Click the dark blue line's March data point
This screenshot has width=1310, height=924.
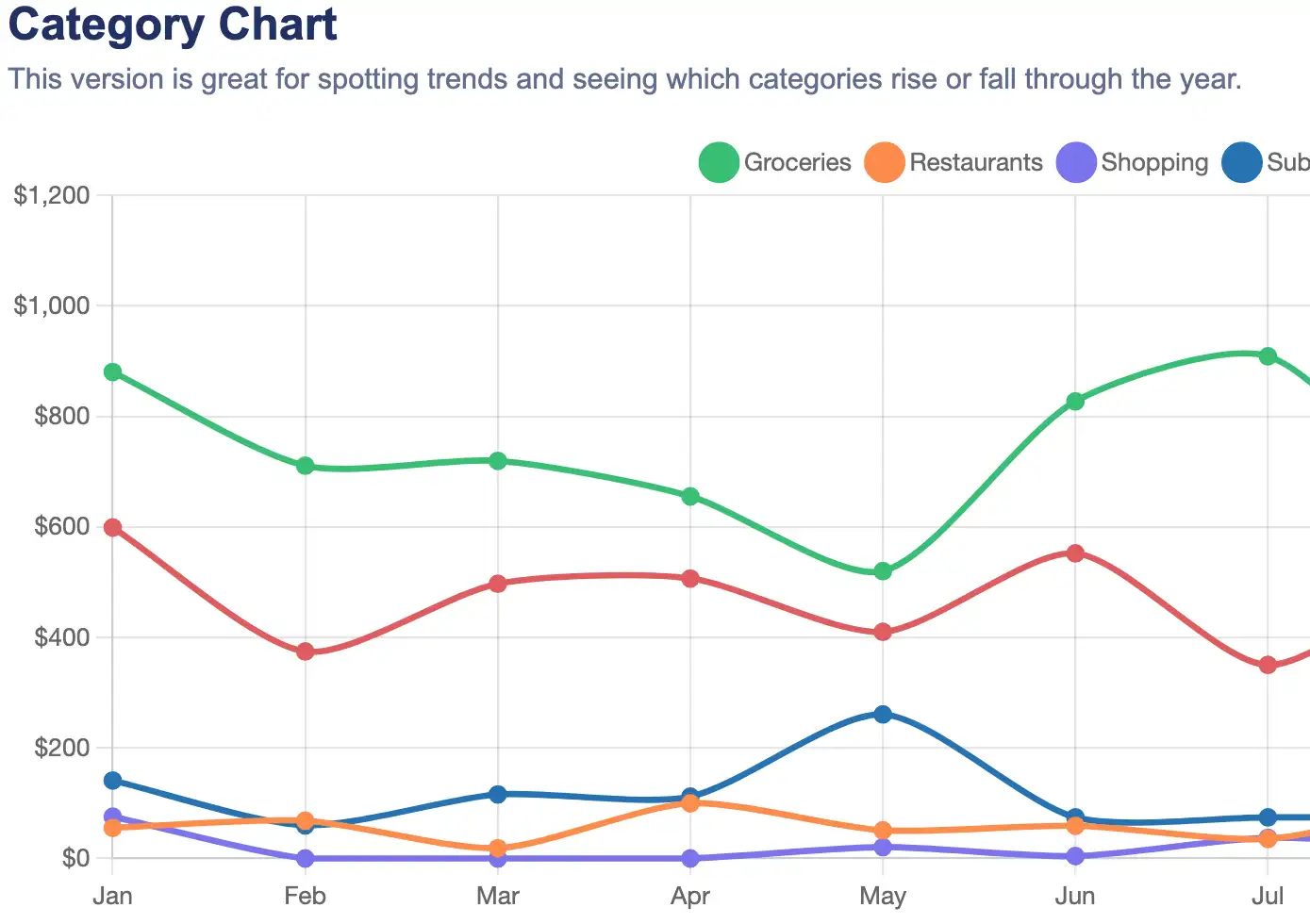coord(498,795)
